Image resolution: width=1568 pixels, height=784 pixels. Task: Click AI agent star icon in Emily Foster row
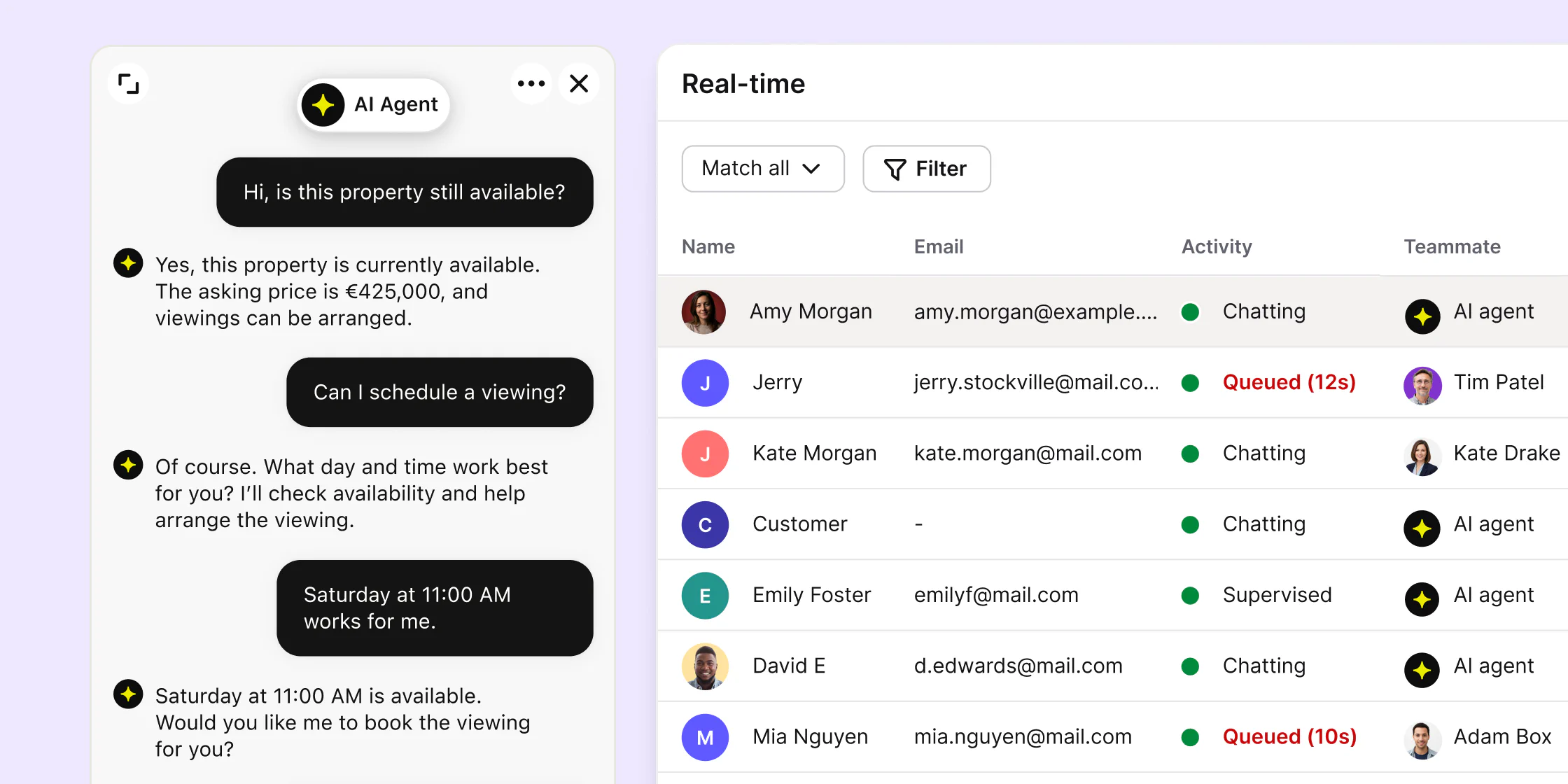(x=1422, y=599)
